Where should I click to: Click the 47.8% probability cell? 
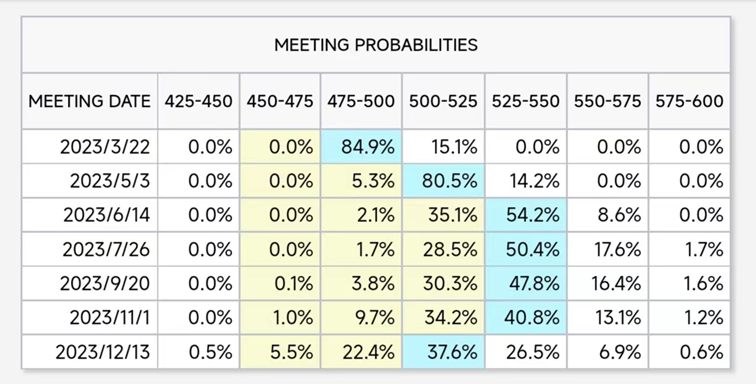(x=526, y=284)
